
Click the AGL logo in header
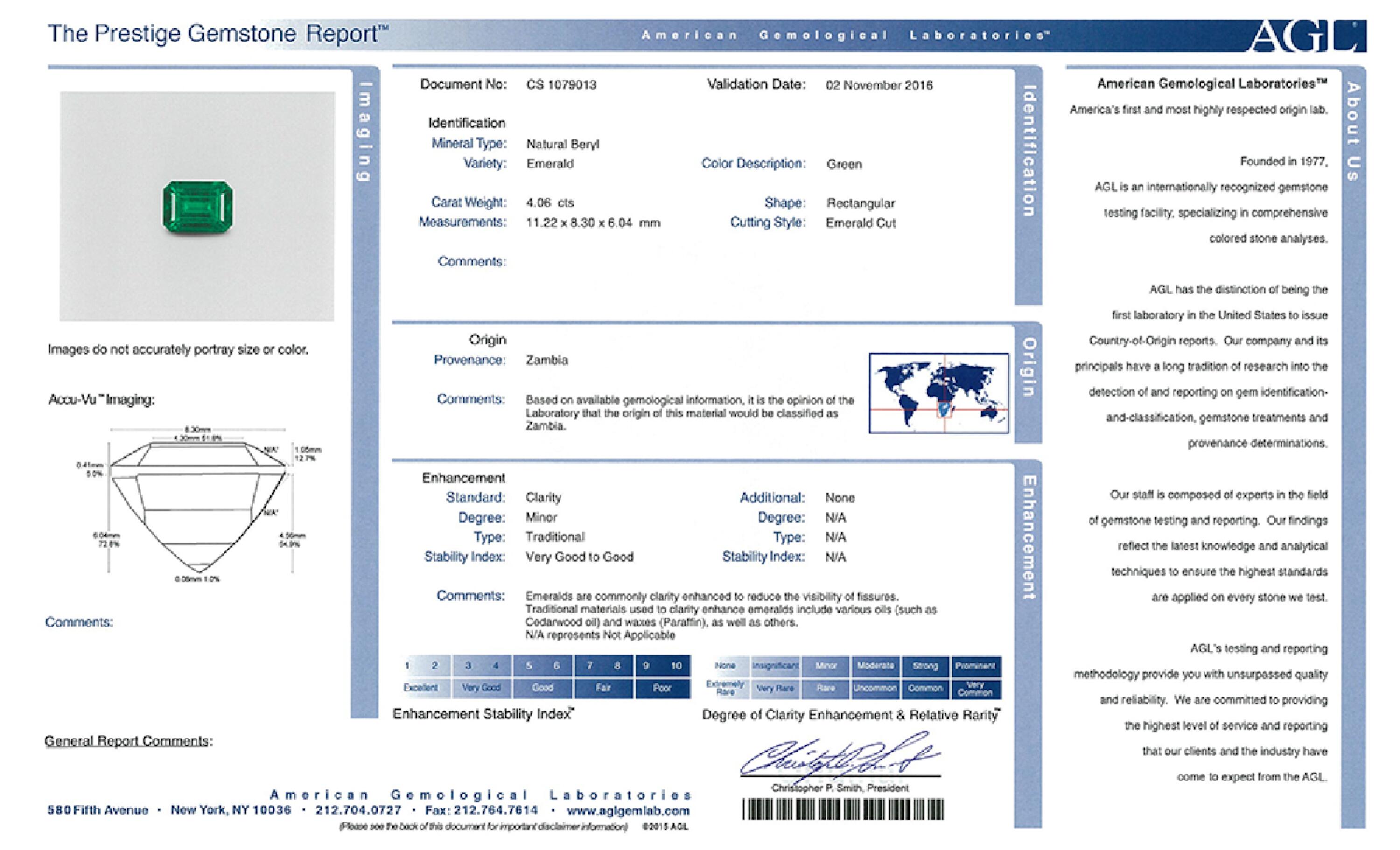1307,35
